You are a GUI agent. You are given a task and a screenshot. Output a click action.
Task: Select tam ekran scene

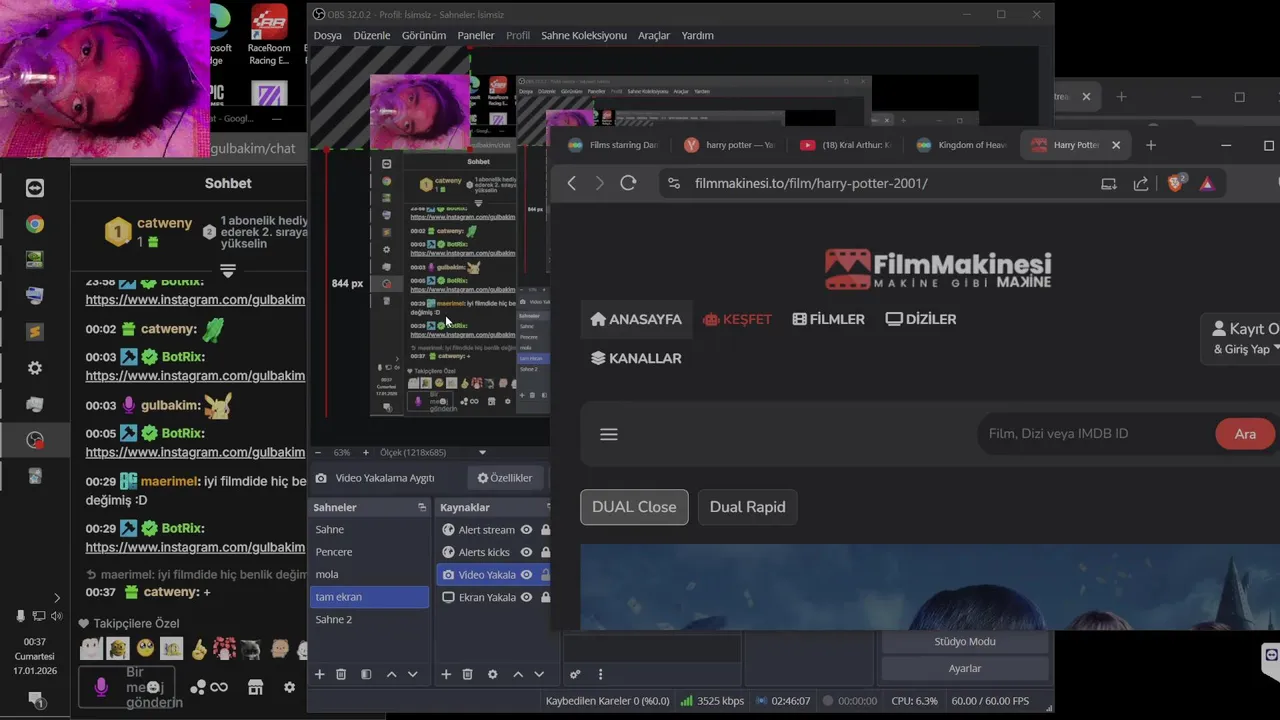(x=369, y=597)
